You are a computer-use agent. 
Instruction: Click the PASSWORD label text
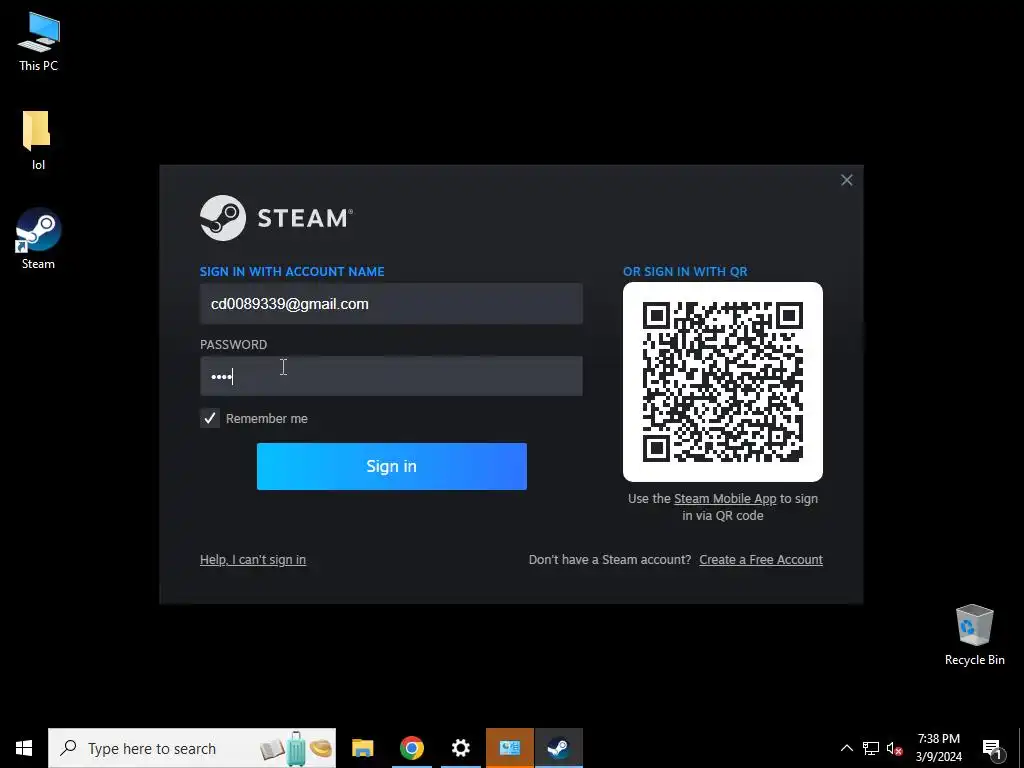point(233,345)
